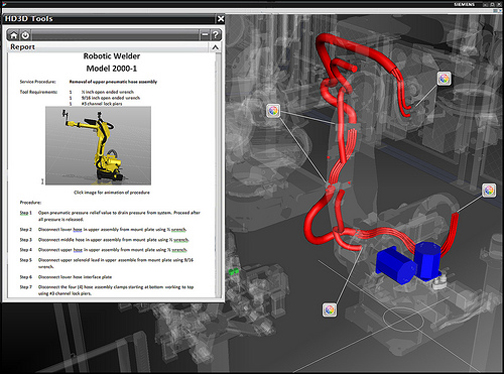Select the blue motor component
This screenshot has height=374, width=504.
point(408,262)
